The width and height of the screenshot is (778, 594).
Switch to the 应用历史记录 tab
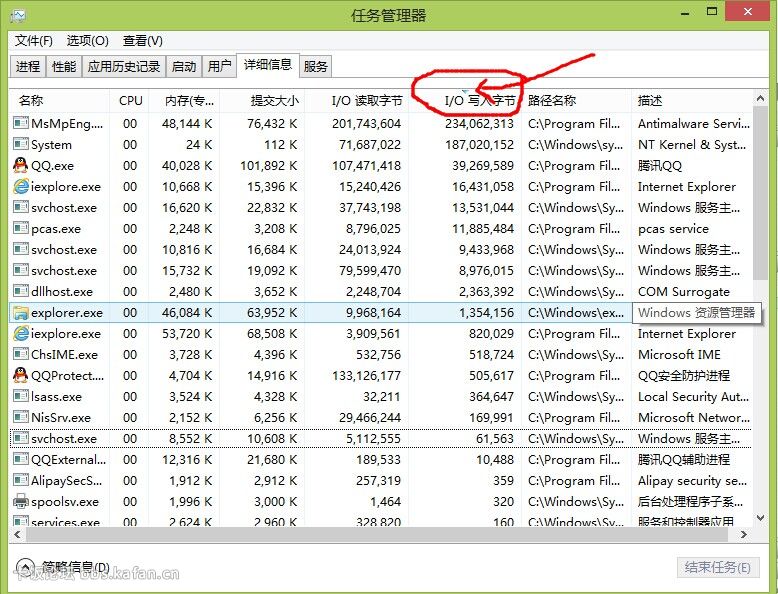(124, 66)
